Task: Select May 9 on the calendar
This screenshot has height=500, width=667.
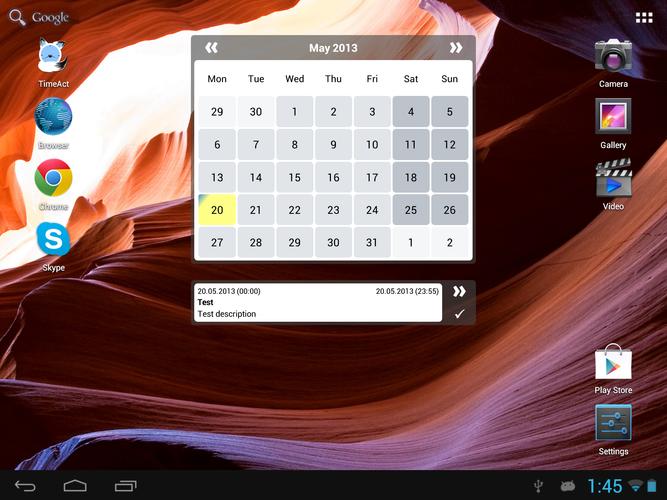Action: 333,144
